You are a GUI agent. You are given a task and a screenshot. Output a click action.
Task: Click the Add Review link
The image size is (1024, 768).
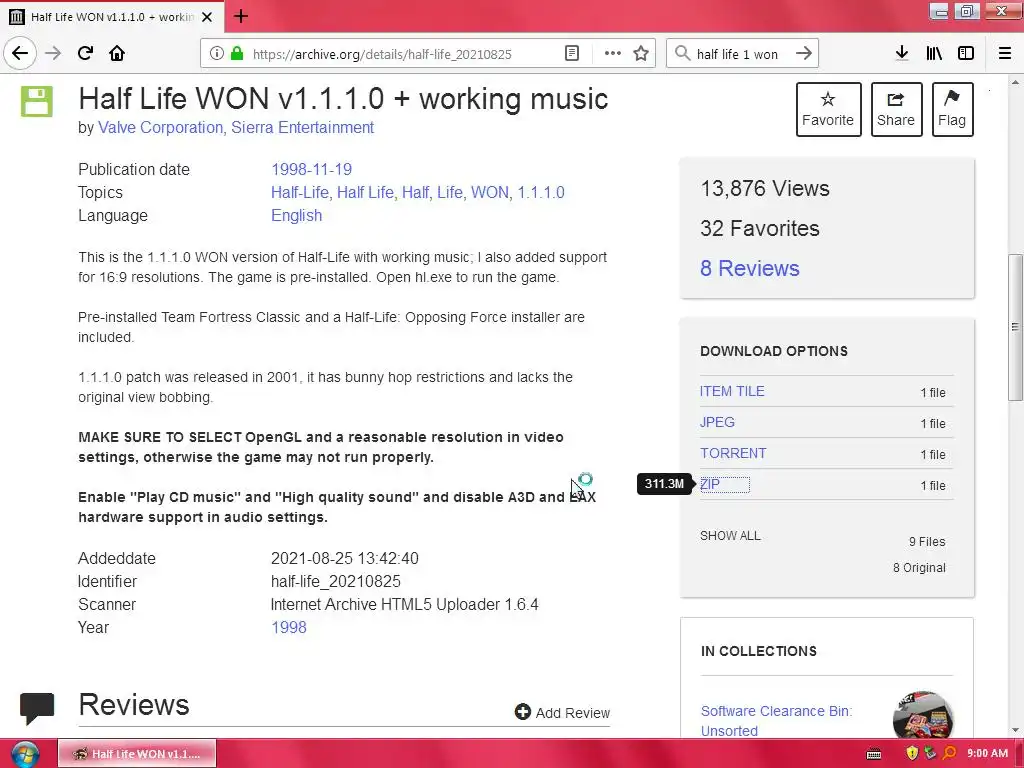click(562, 712)
